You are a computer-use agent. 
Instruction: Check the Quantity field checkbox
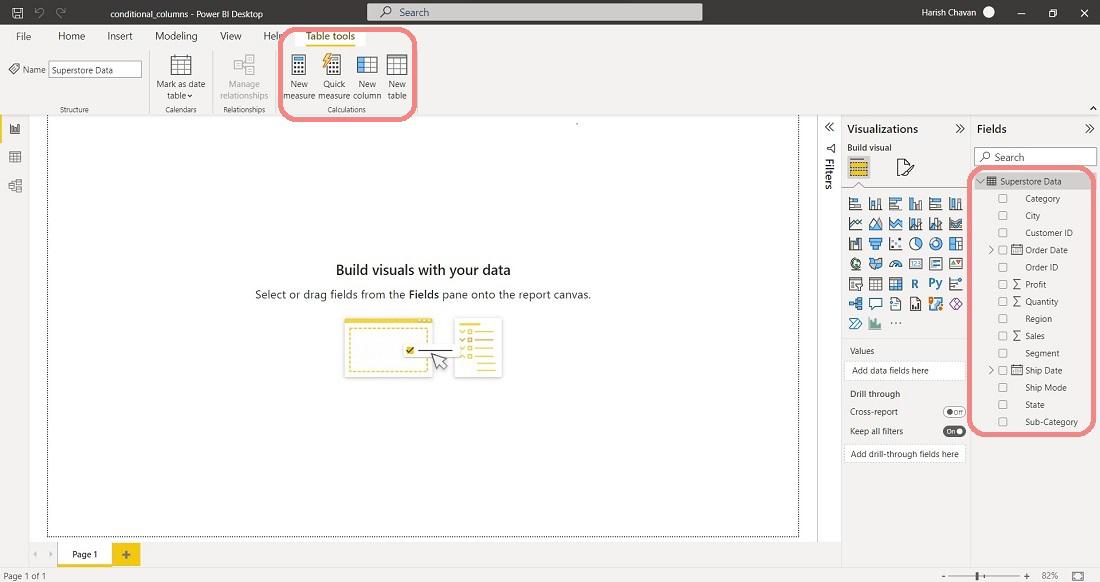[x=1002, y=302]
